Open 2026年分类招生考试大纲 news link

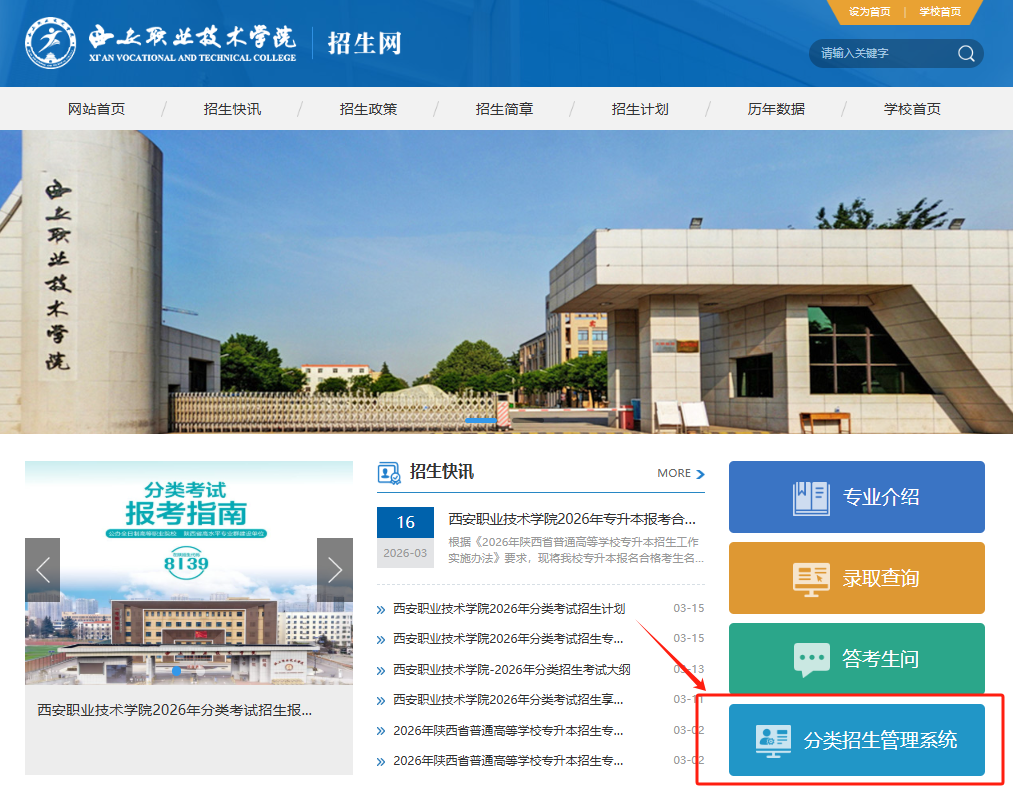pyautogui.click(x=511, y=670)
